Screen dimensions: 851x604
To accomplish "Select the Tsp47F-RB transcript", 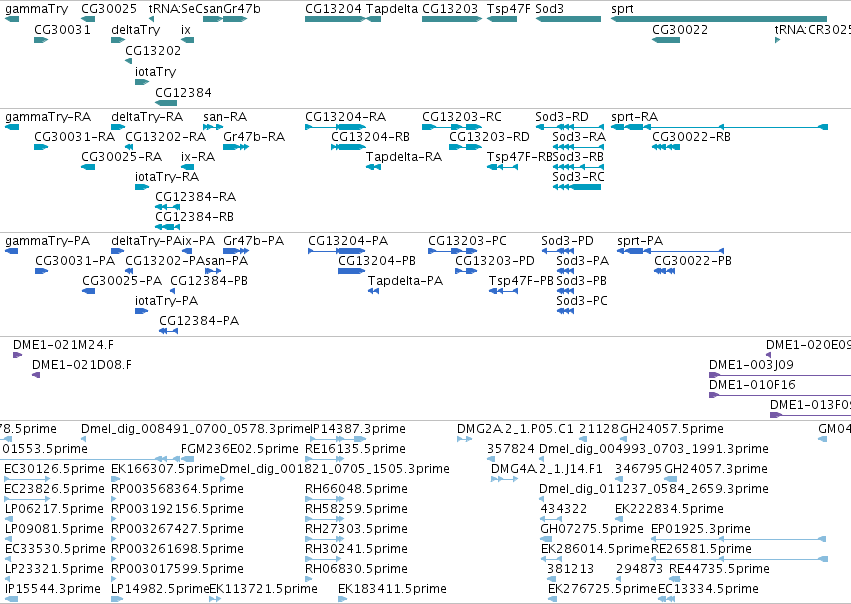I will (x=503, y=167).
